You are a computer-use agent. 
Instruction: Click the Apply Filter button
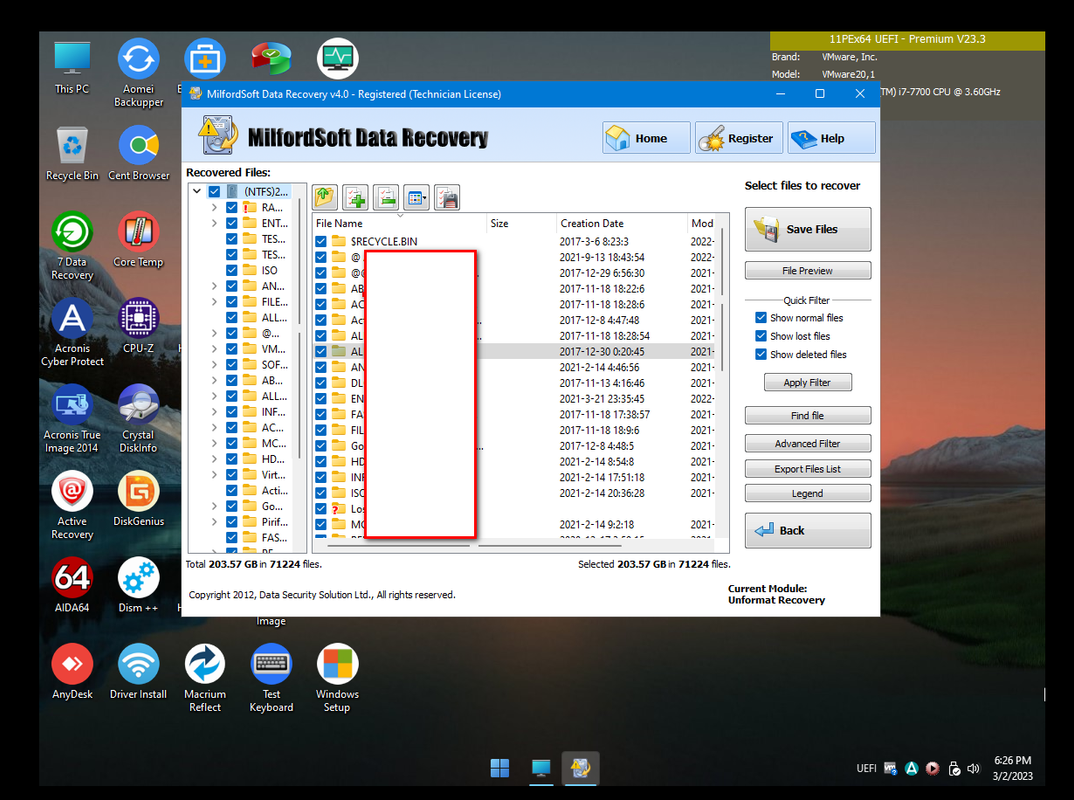click(808, 382)
